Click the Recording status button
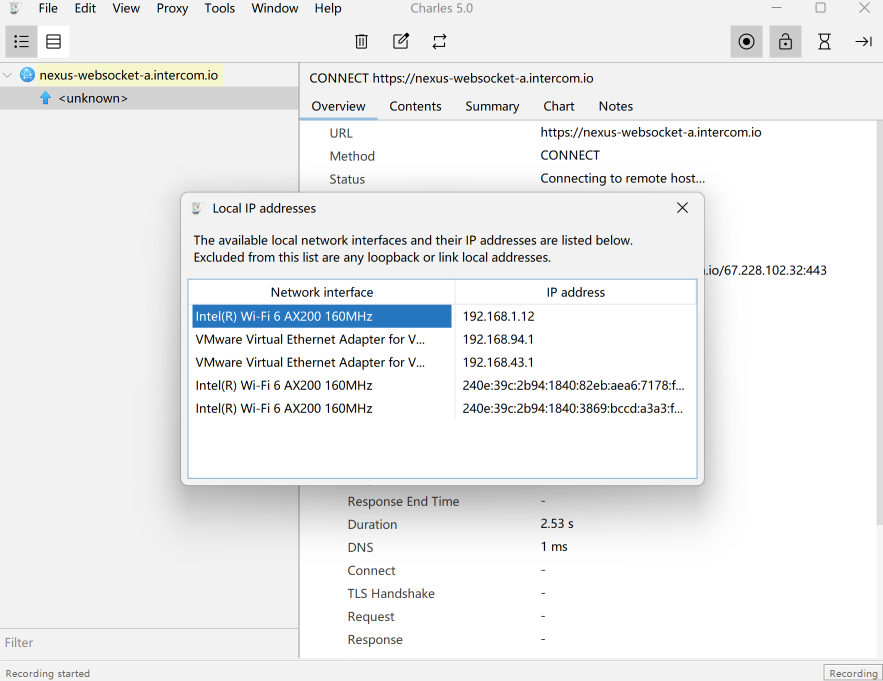The image size is (883, 681). 852,673
